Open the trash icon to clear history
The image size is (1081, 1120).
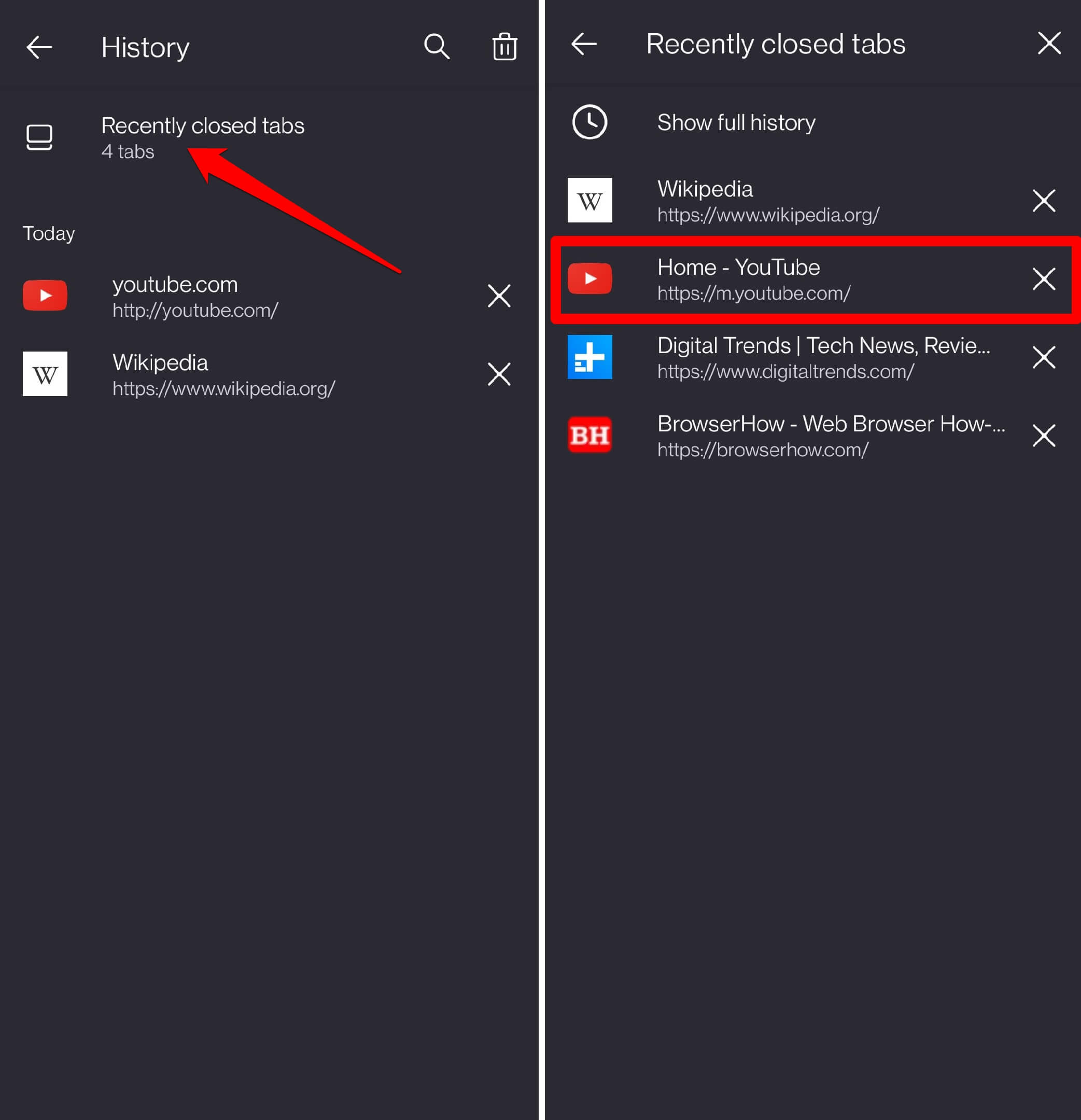504,46
